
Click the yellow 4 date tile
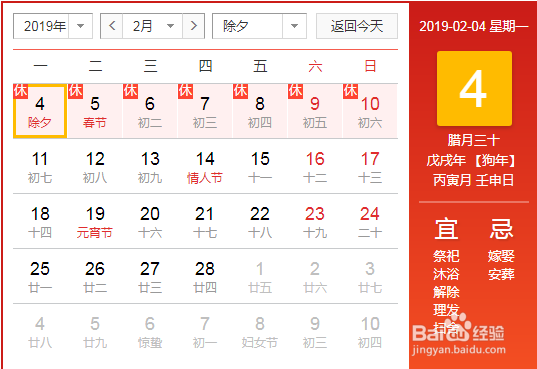pos(474,89)
